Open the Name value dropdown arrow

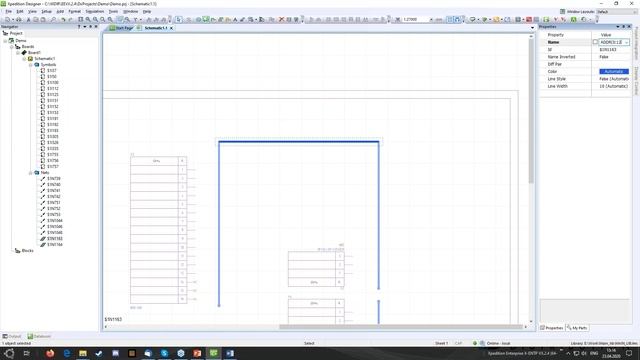point(627,42)
